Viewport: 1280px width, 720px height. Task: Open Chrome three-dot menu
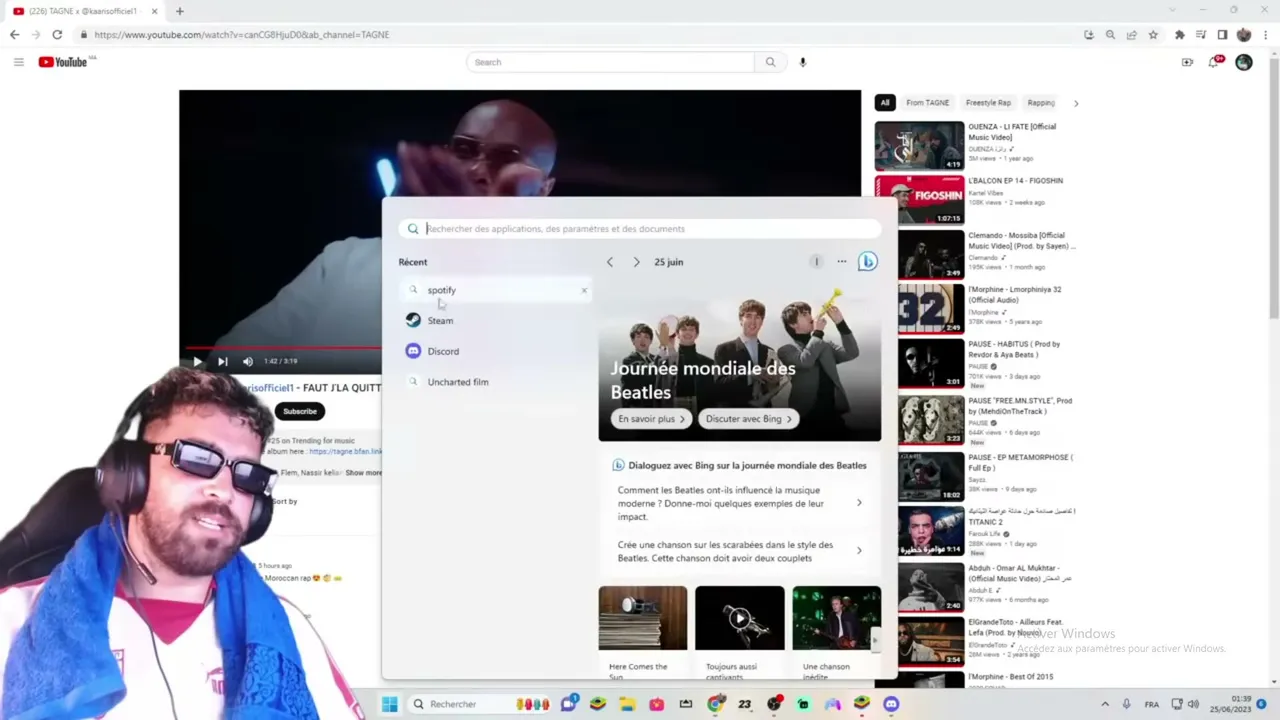1265,35
